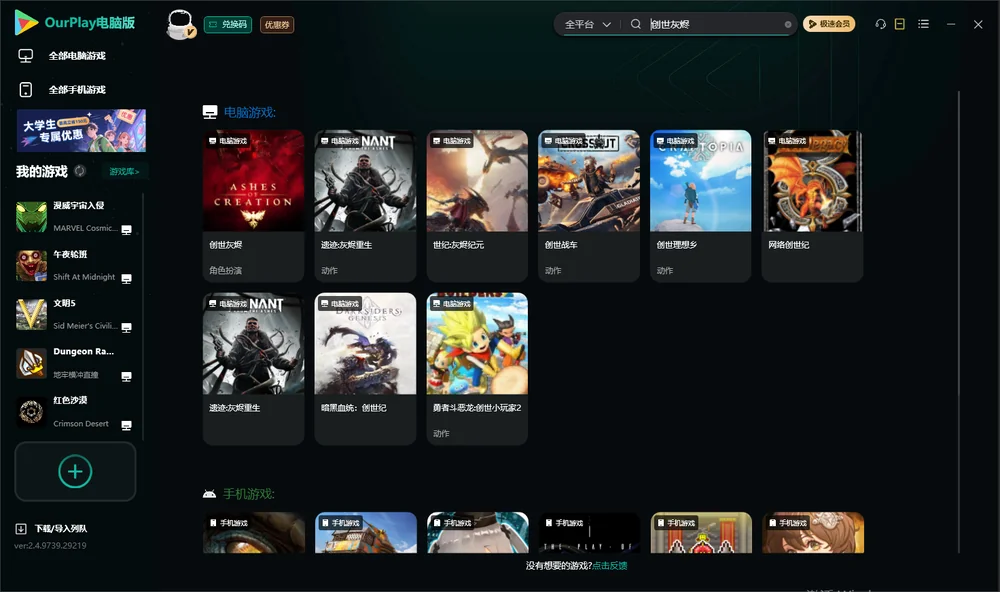Click the version text ver:2.4.9739.29219
The width and height of the screenshot is (1000, 592).
click(50, 545)
